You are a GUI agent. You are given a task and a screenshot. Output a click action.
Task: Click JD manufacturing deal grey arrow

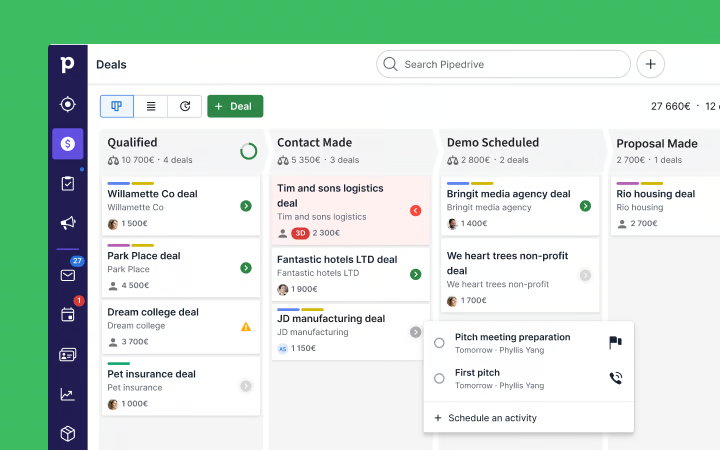coord(416,332)
